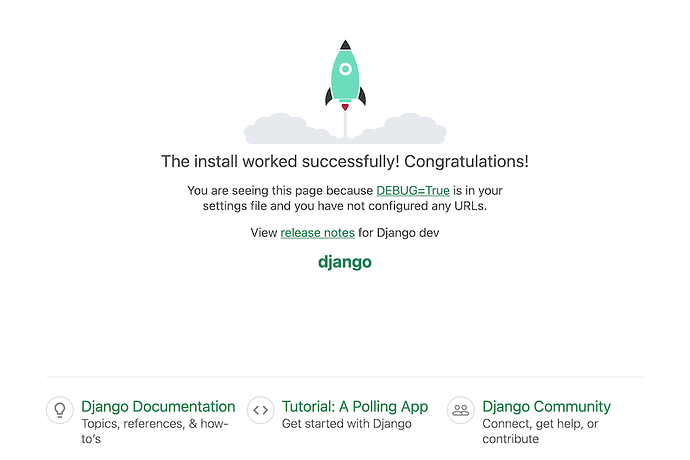
Task: Open the Django Documentation link
Action: coord(158,406)
